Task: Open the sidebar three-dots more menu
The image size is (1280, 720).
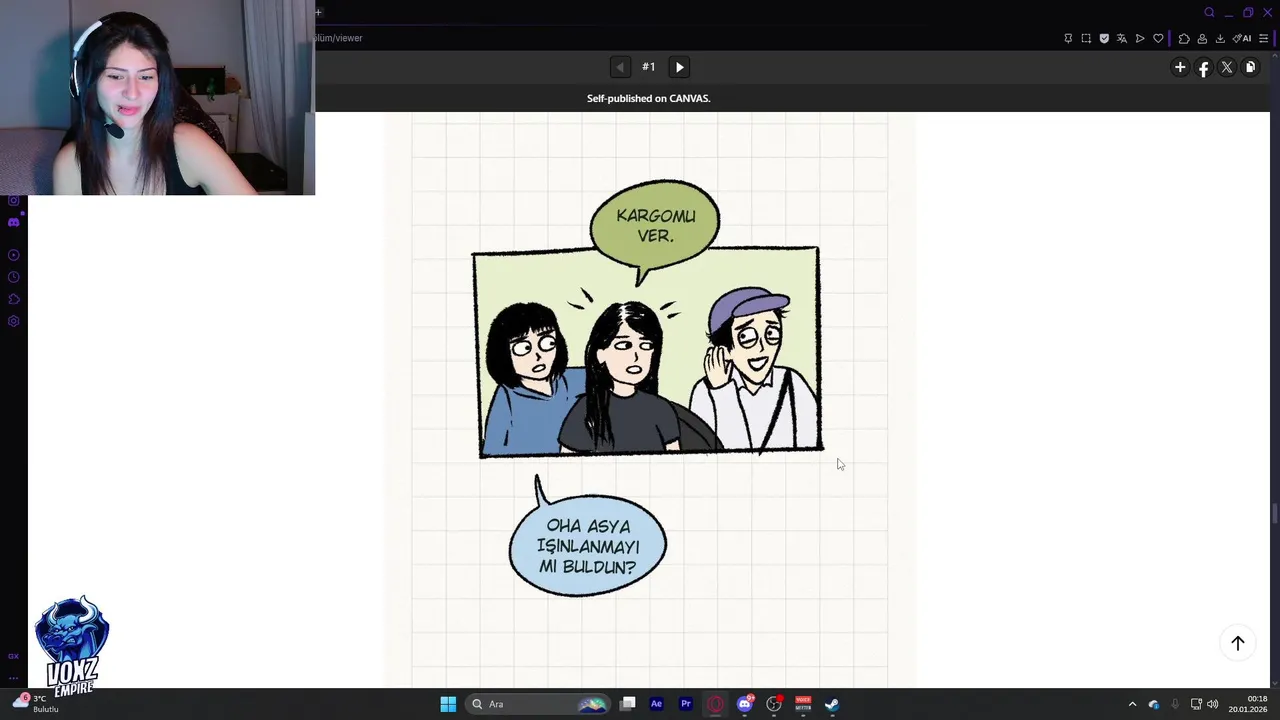Action: [13, 677]
